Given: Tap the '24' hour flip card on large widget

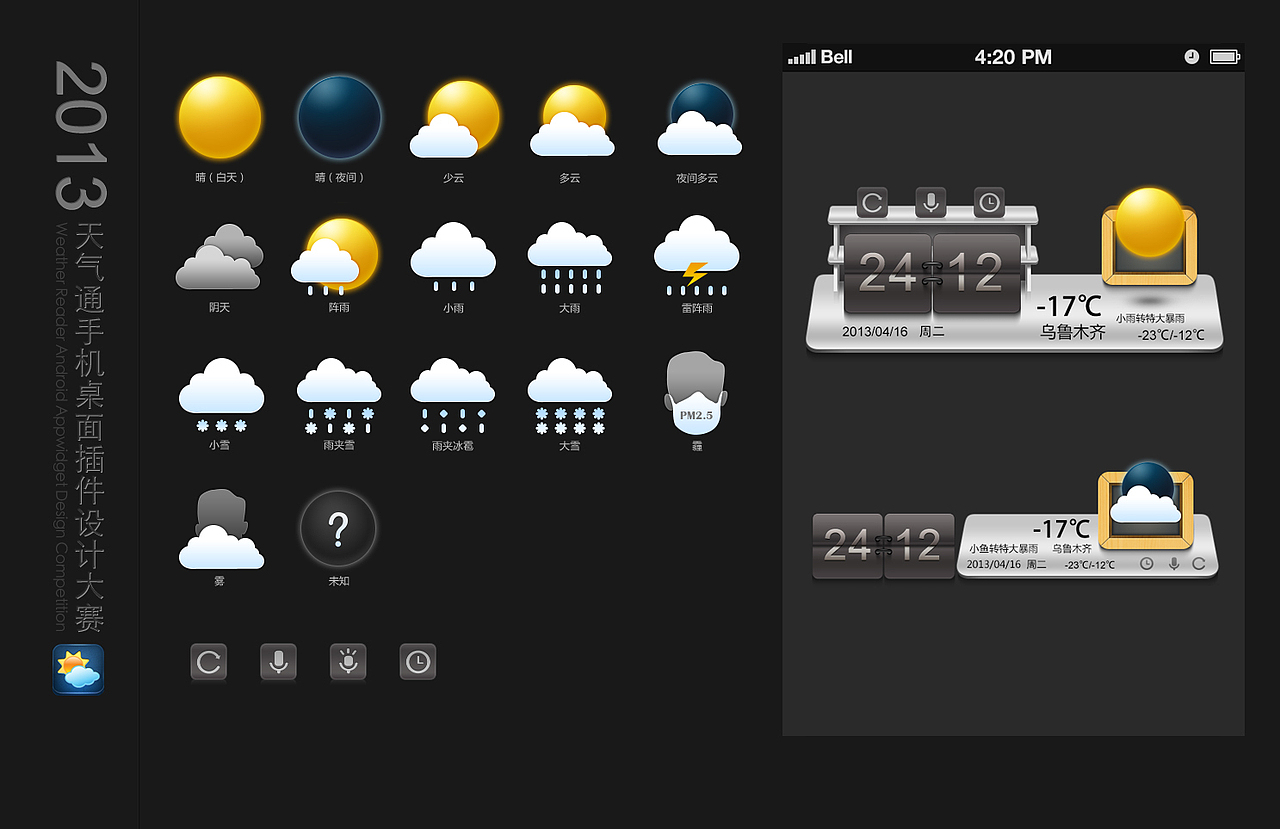Looking at the screenshot, I should 888,272.
